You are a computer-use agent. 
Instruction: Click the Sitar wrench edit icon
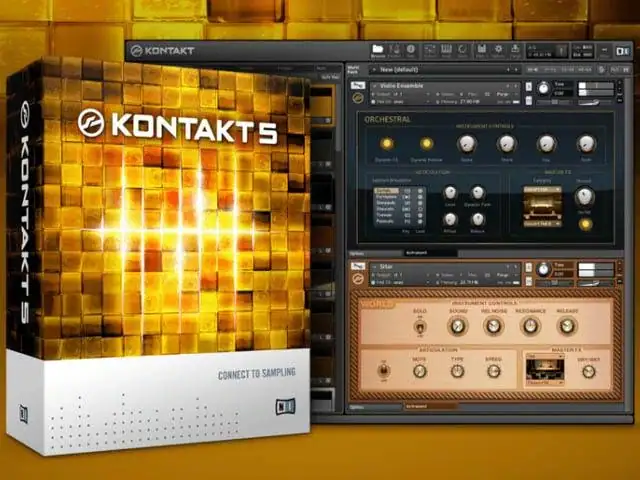(x=358, y=267)
